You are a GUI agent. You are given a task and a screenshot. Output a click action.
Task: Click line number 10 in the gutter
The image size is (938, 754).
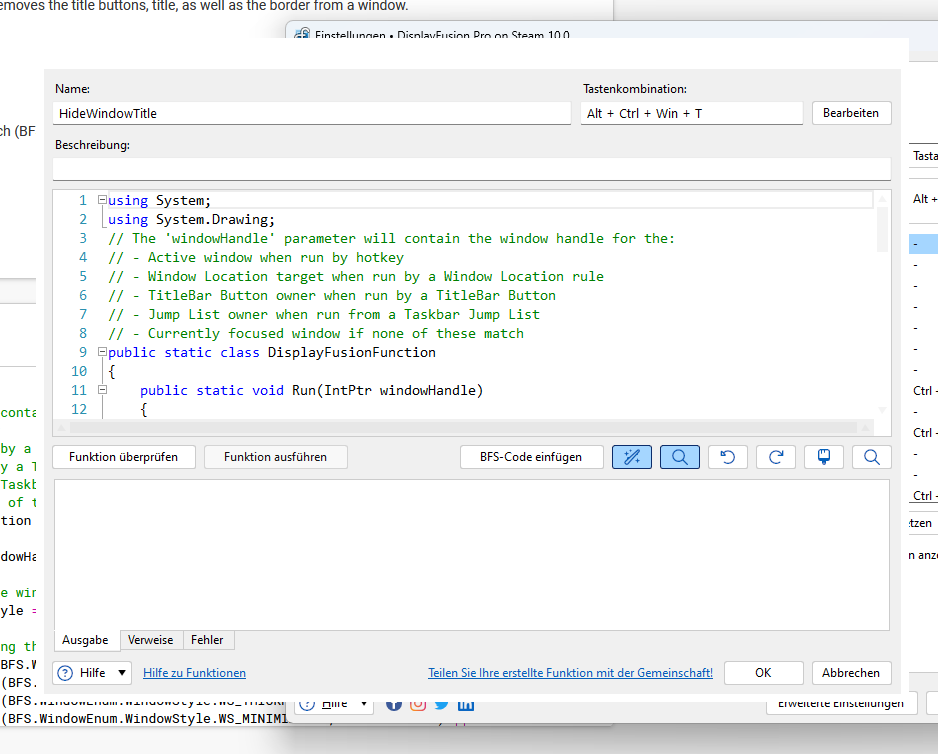(x=79, y=372)
